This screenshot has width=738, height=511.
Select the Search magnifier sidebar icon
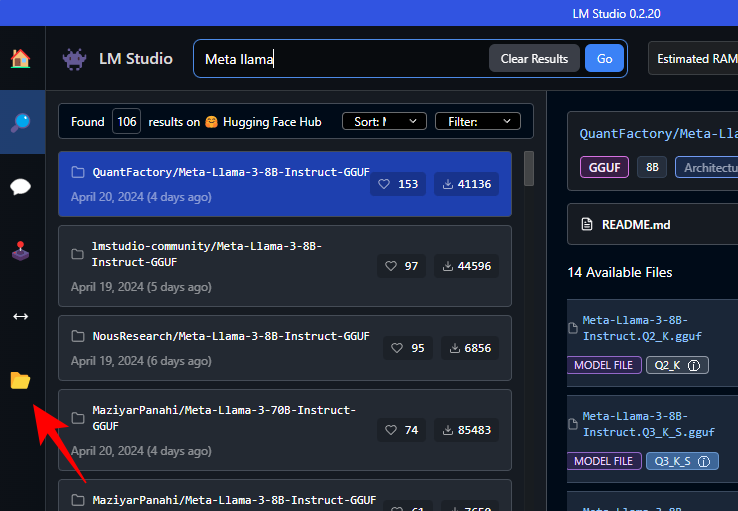(x=20, y=122)
